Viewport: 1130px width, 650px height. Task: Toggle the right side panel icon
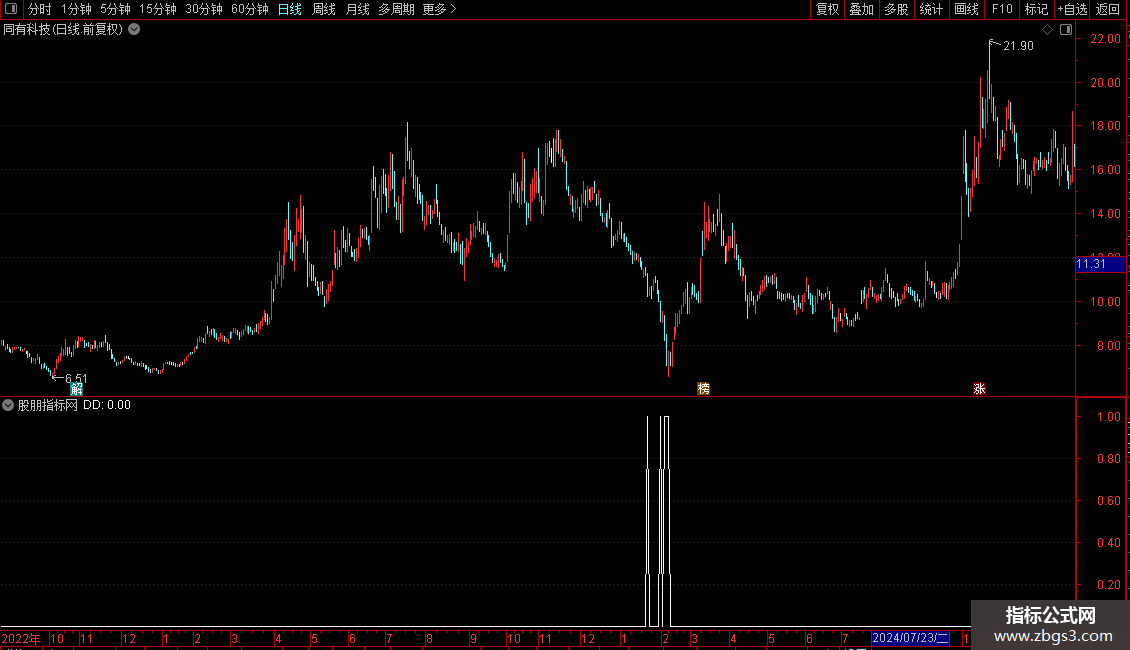pos(1066,30)
